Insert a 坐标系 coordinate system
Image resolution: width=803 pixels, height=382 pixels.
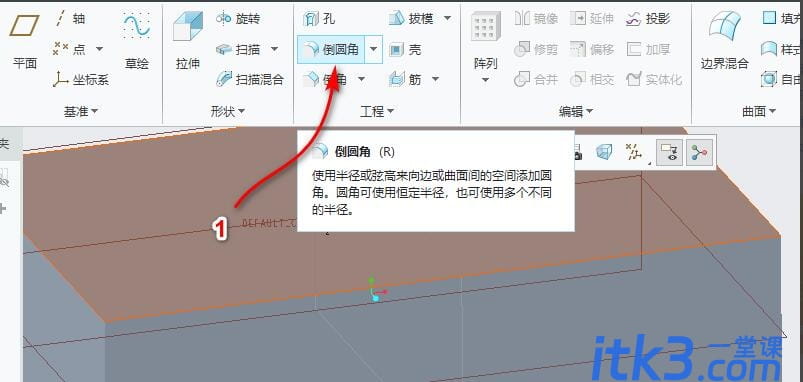81,80
